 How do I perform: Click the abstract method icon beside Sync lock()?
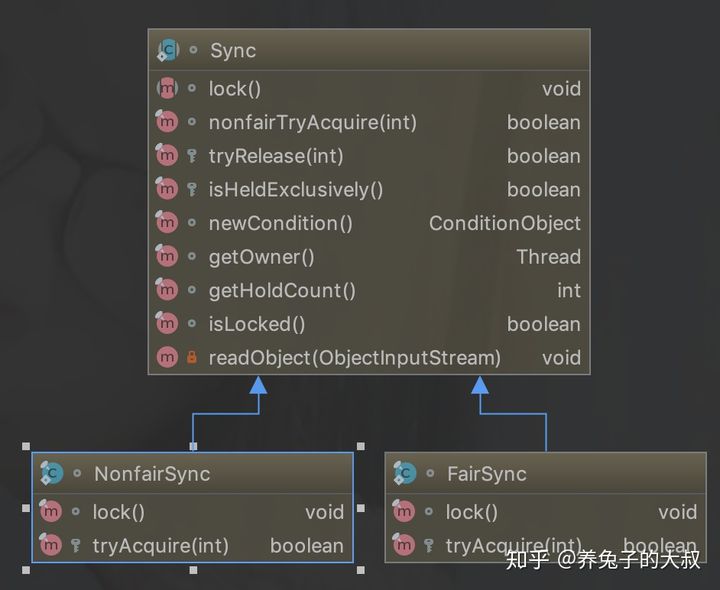(x=167, y=88)
